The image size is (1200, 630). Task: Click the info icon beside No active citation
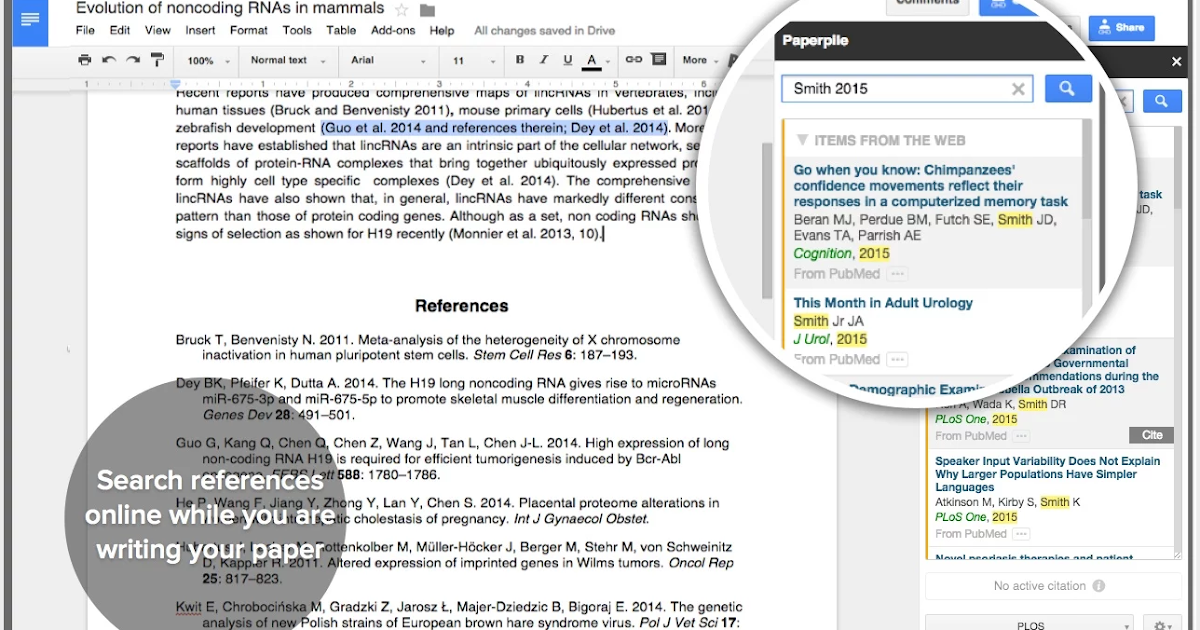(1099, 586)
